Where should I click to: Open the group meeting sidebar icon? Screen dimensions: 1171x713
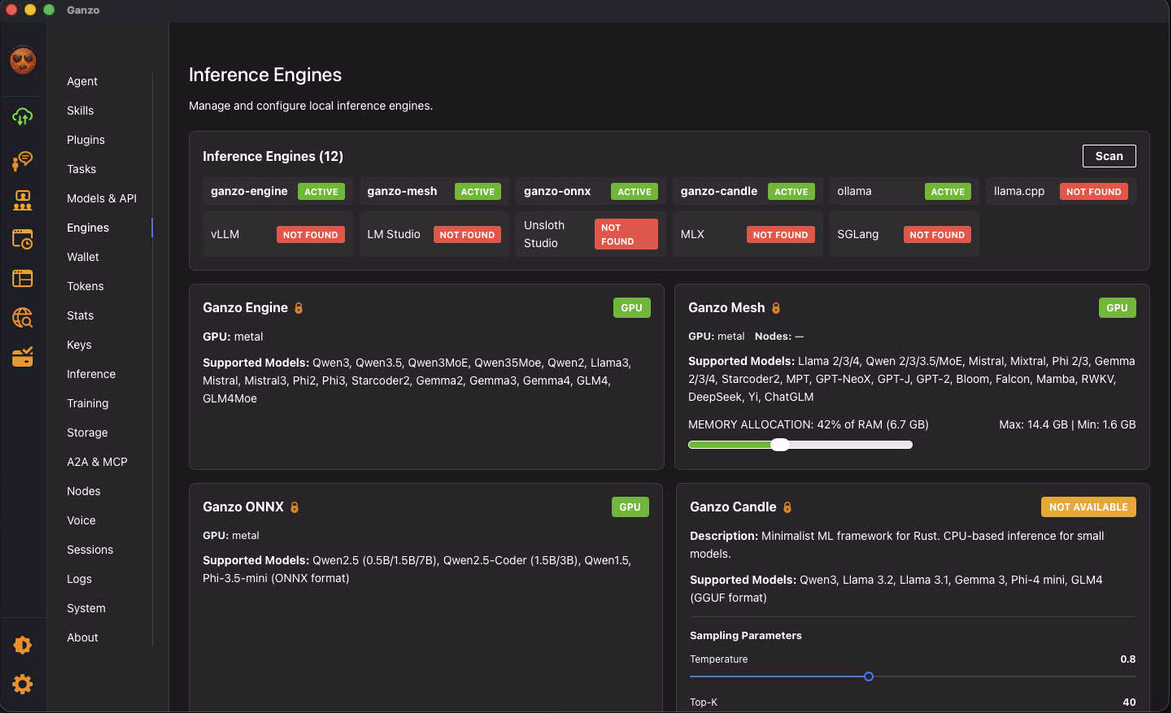click(x=22, y=200)
